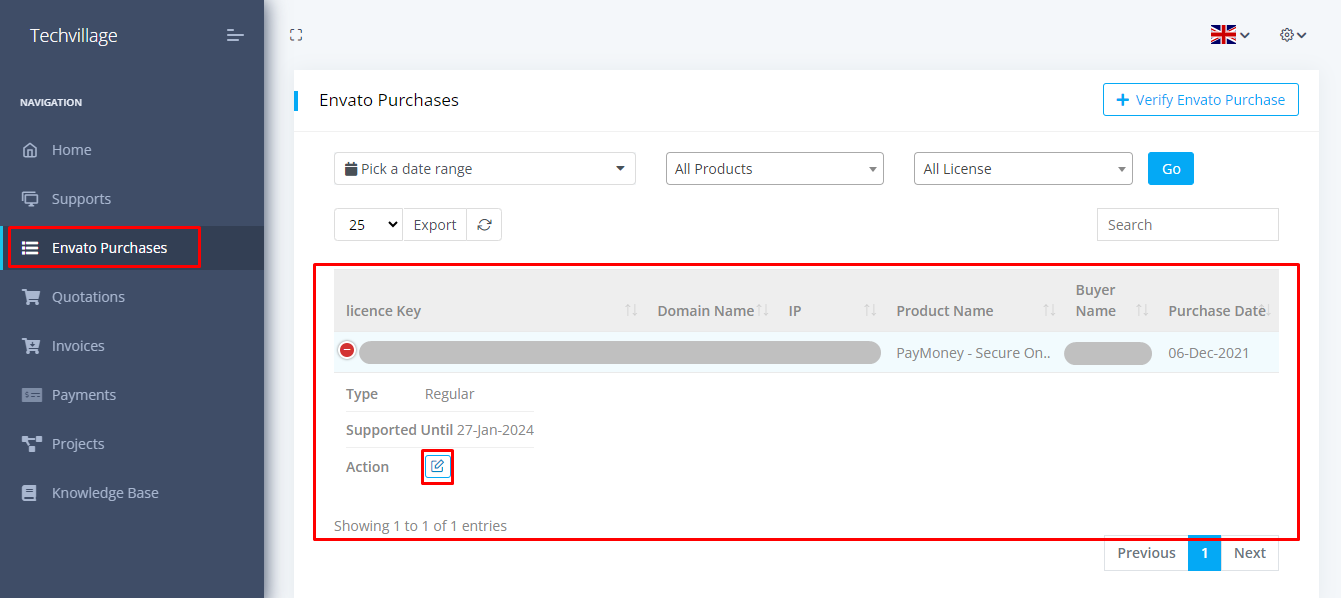Click the edit icon in Action row
Image resolution: width=1341 pixels, height=598 pixels.
coord(438,466)
